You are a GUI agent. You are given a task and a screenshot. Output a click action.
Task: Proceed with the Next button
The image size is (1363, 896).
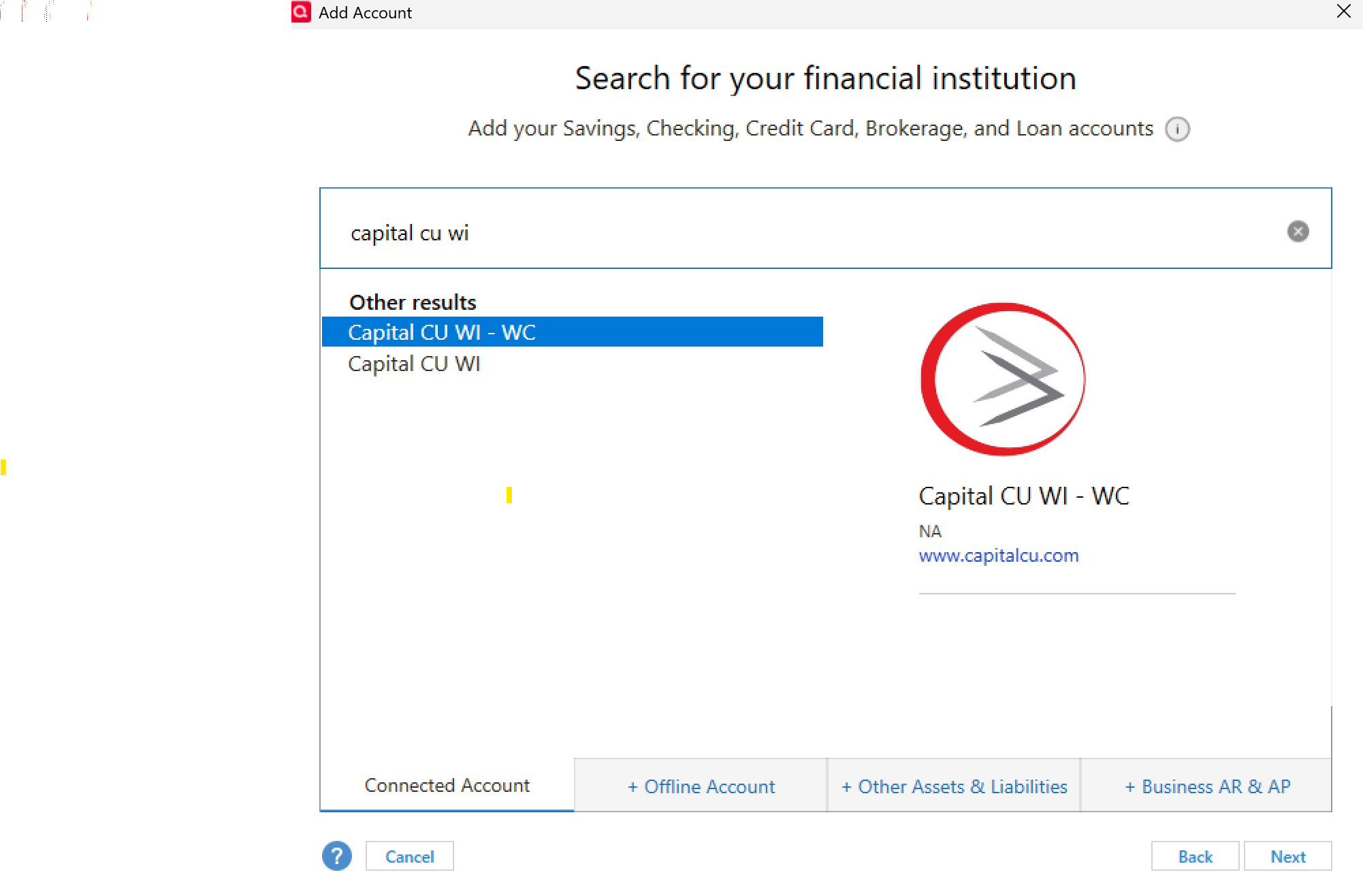click(1287, 857)
